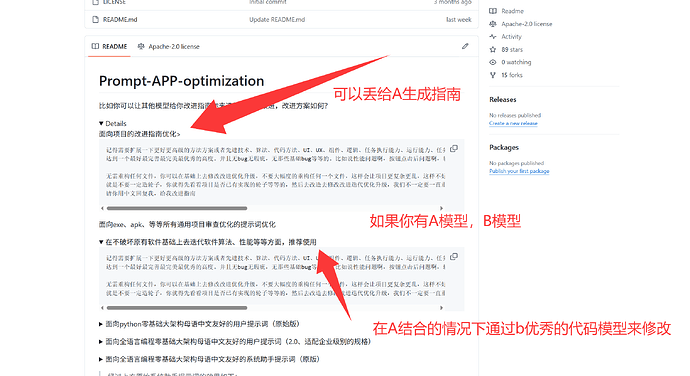Click the README.md file icon
Viewport: 690px width, 376px height.
point(95,19)
